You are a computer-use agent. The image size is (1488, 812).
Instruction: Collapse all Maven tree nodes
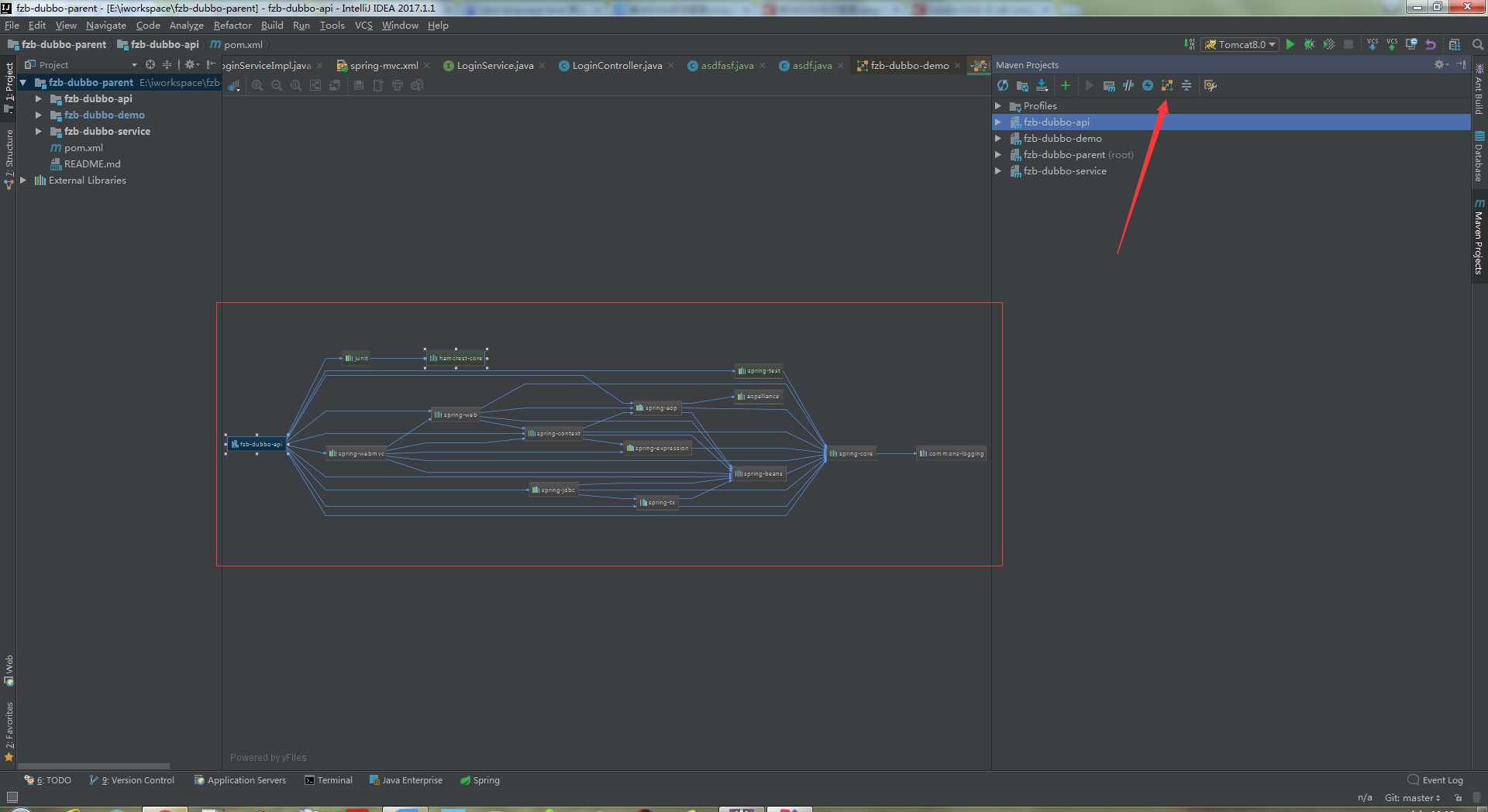(x=1187, y=85)
